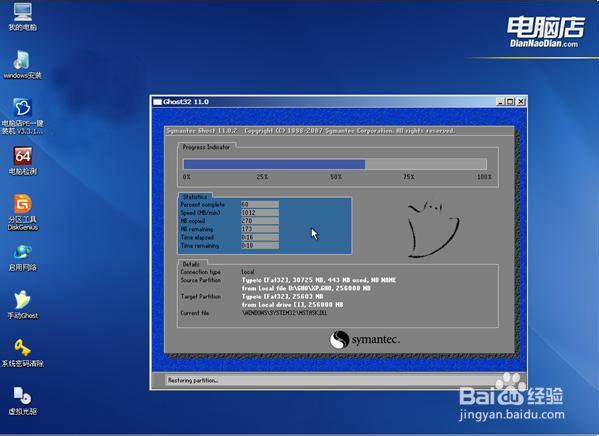Screen dimensions: 599x436
Task: Click the Details group label
Action: [x=191, y=264]
